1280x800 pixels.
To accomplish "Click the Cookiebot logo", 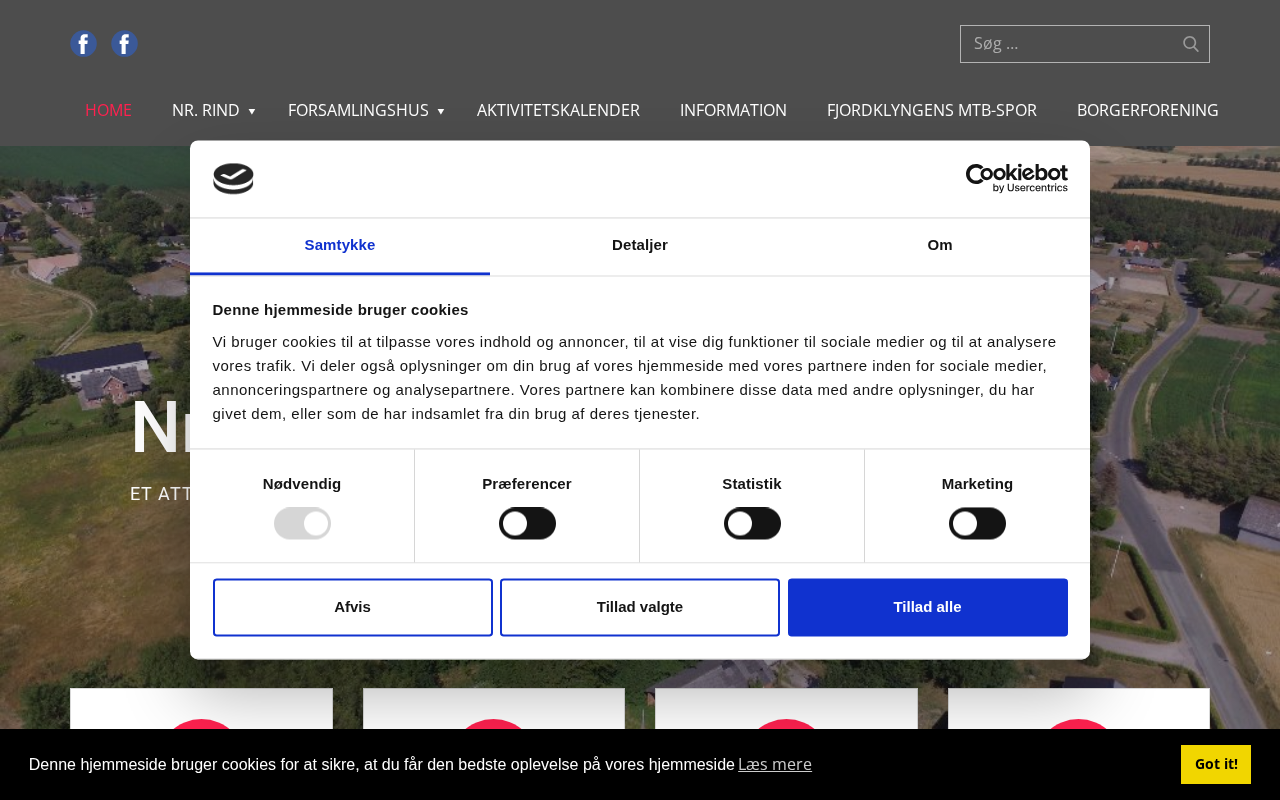I will tap(1016, 178).
